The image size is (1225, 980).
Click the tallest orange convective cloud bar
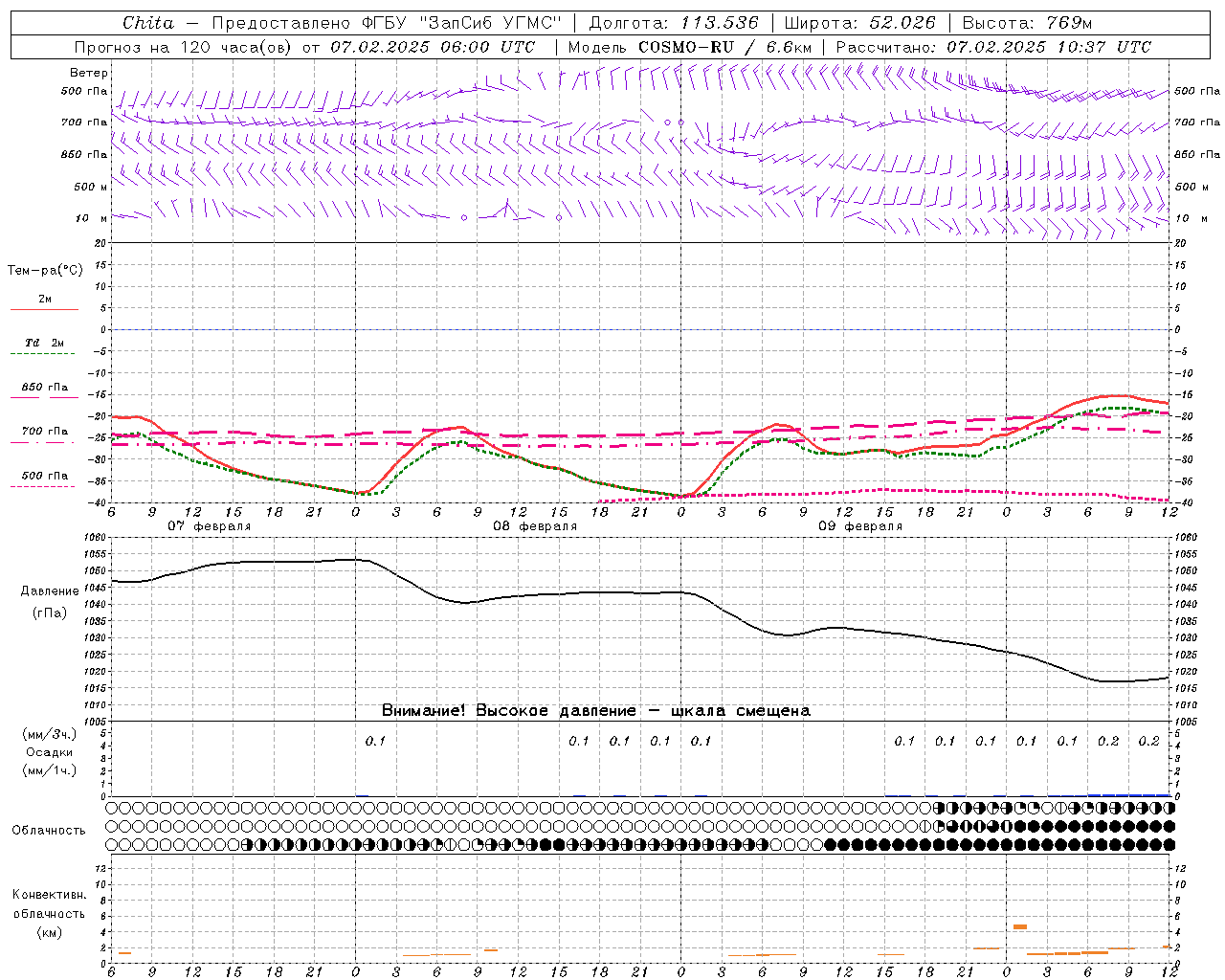point(1020,926)
